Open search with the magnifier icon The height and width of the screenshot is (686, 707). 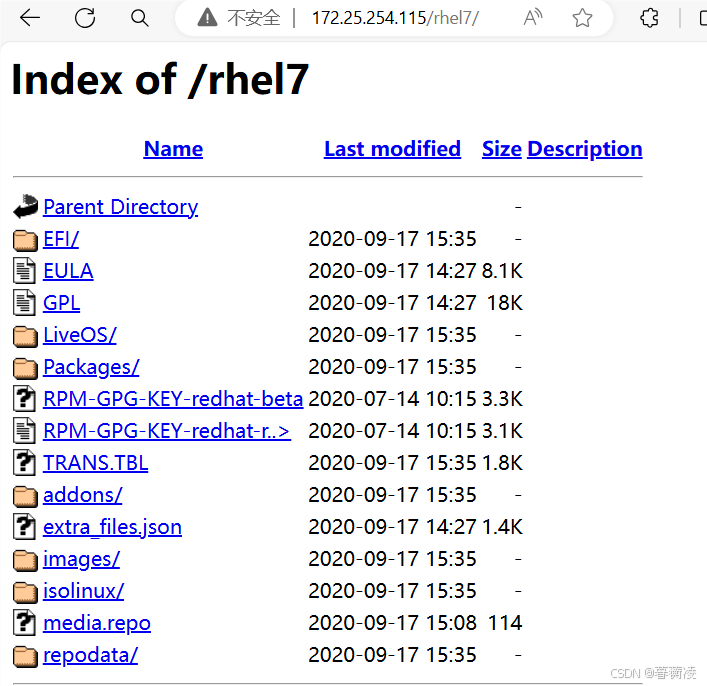(x=139, y=18)
